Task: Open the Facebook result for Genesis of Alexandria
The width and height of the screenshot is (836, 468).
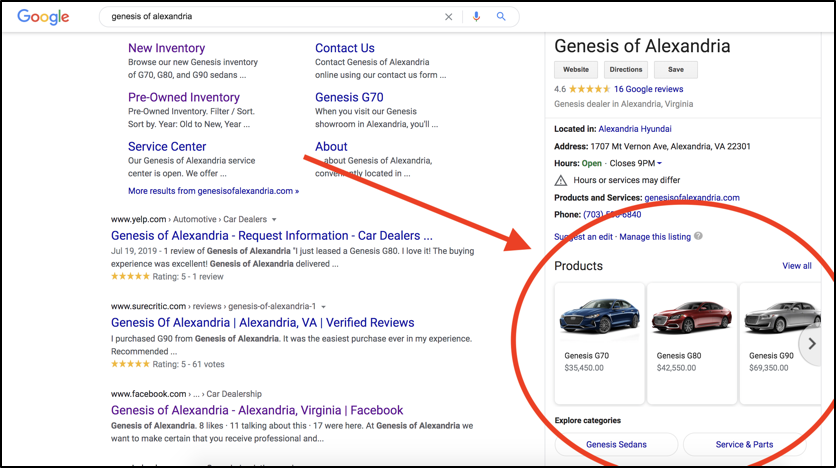Action: coord(257,410)
